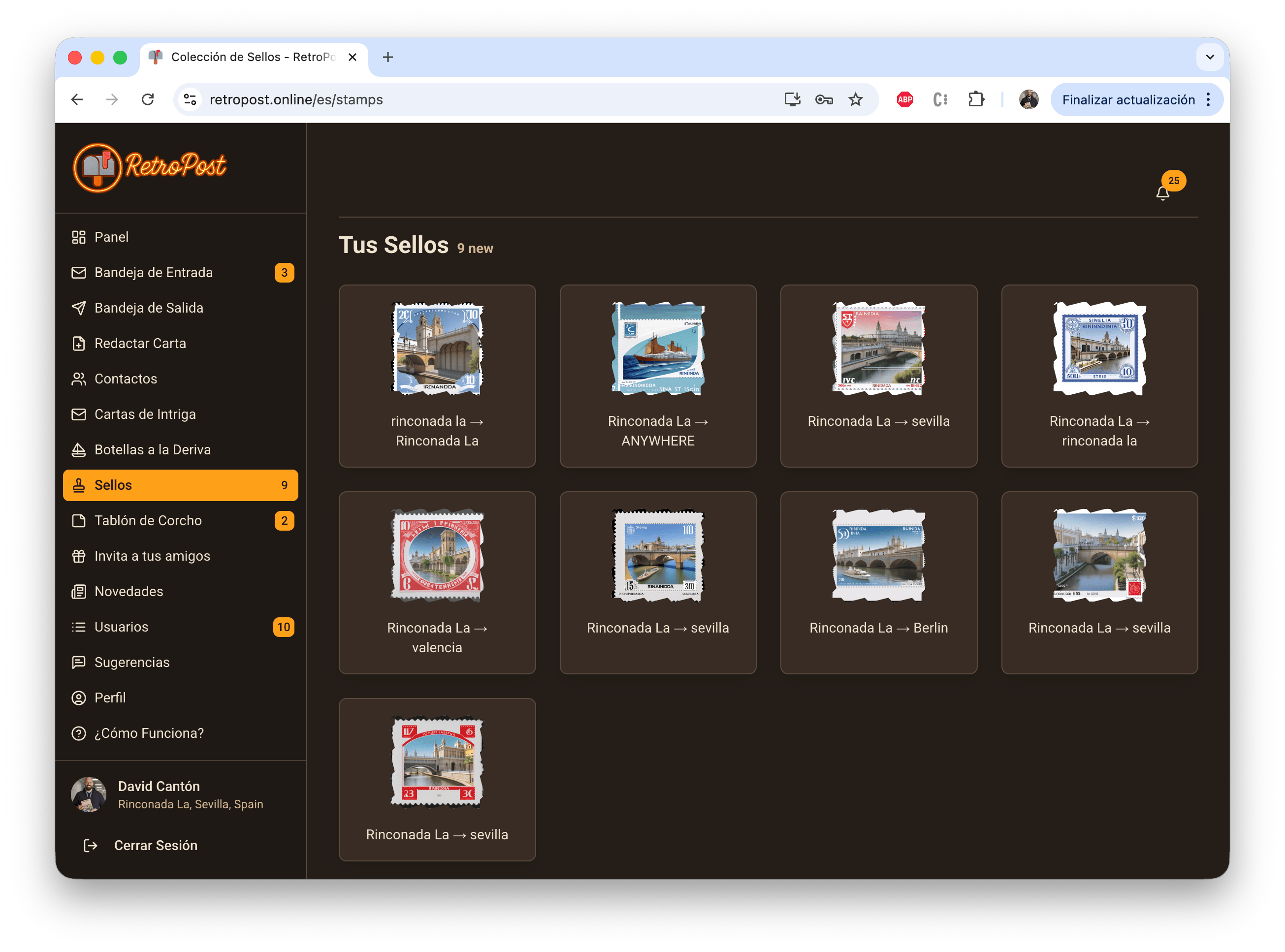Click the RetroPost mailbox logo
The height and width of the screenshot is (952, 1285).
click(x=97, y=167)
